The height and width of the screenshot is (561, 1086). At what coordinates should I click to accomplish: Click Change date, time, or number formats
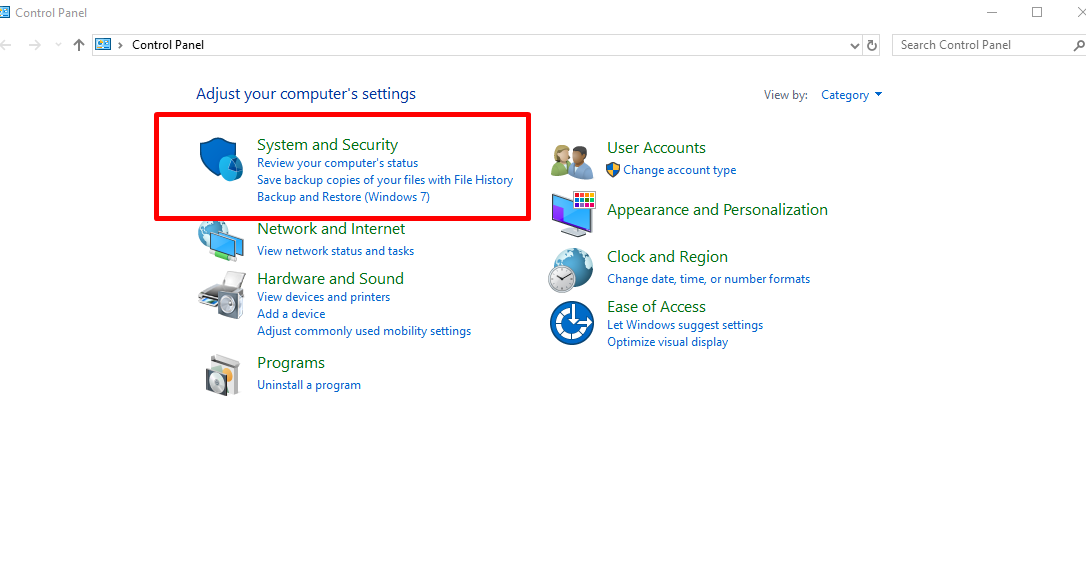[x=709, y=279]
